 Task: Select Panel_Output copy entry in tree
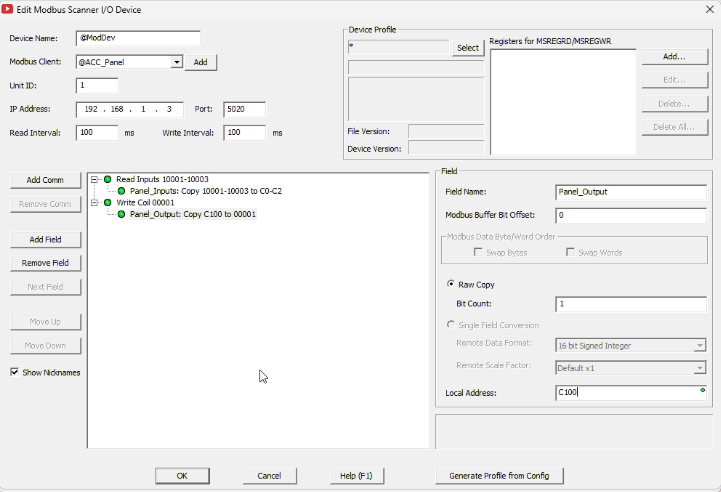point(193,214)
